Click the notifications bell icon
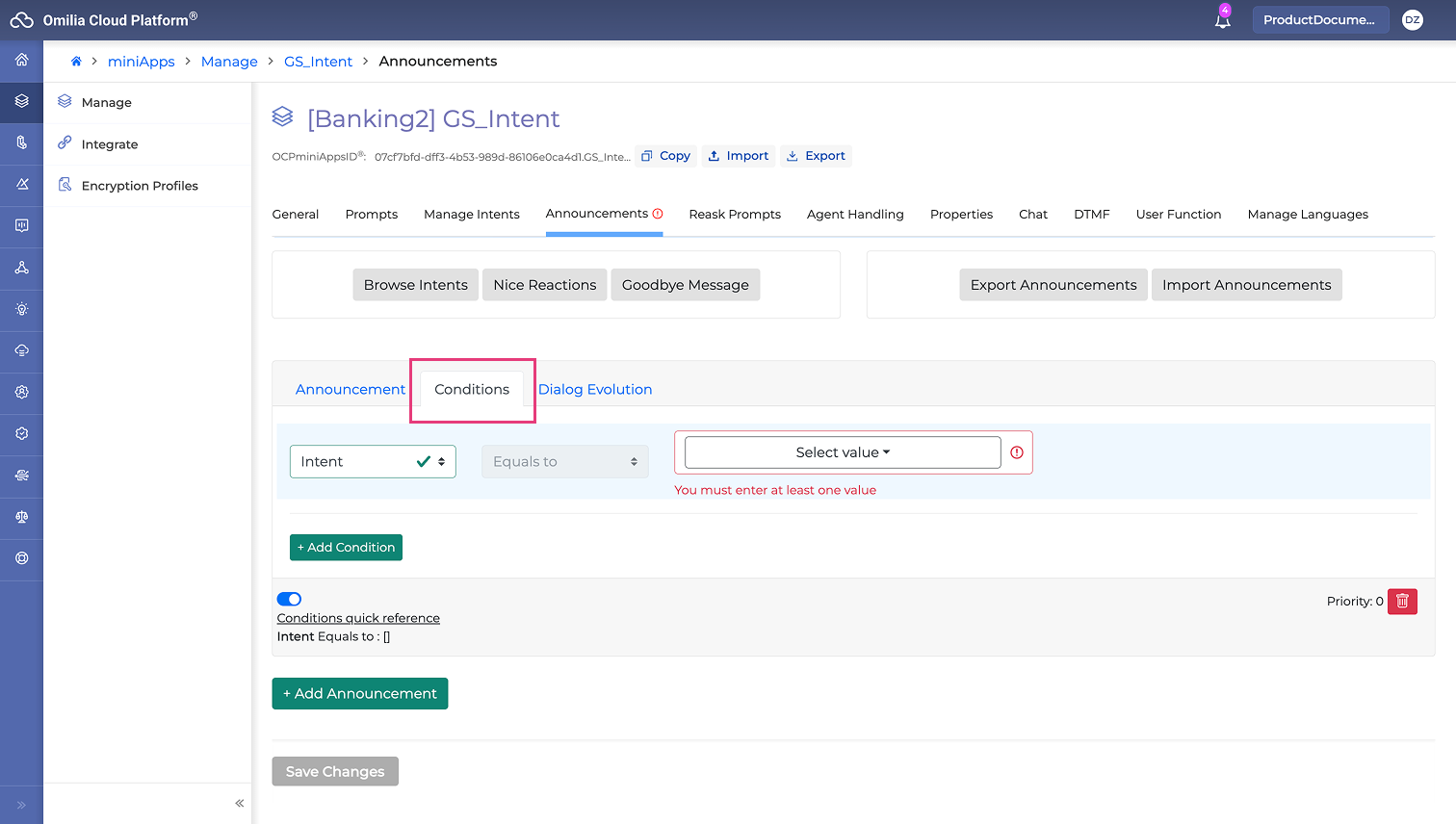The height and width of the screenshot is (824, 1456). point(1222,20)
